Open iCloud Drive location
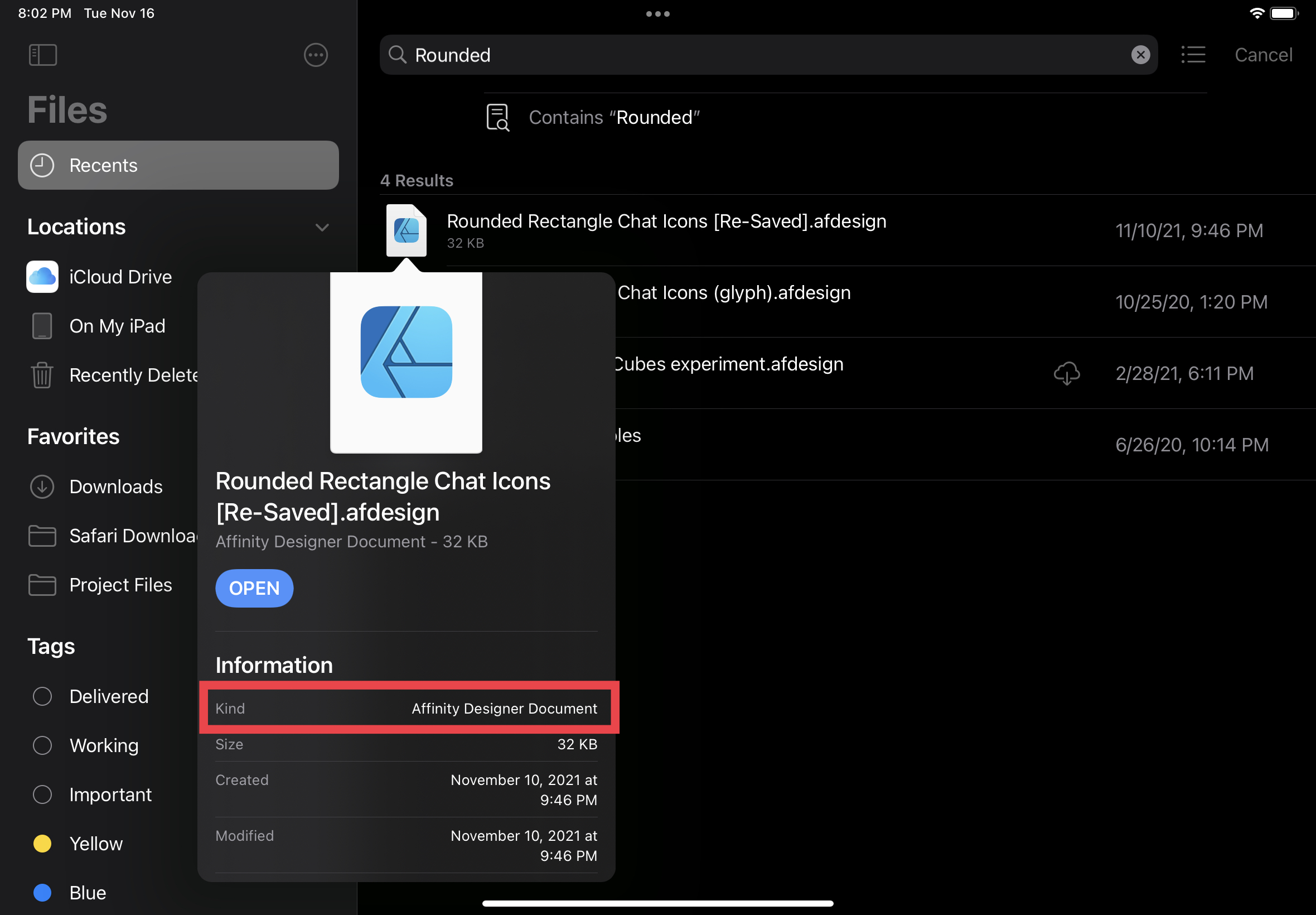1316x915 pixels. [120, 277]
